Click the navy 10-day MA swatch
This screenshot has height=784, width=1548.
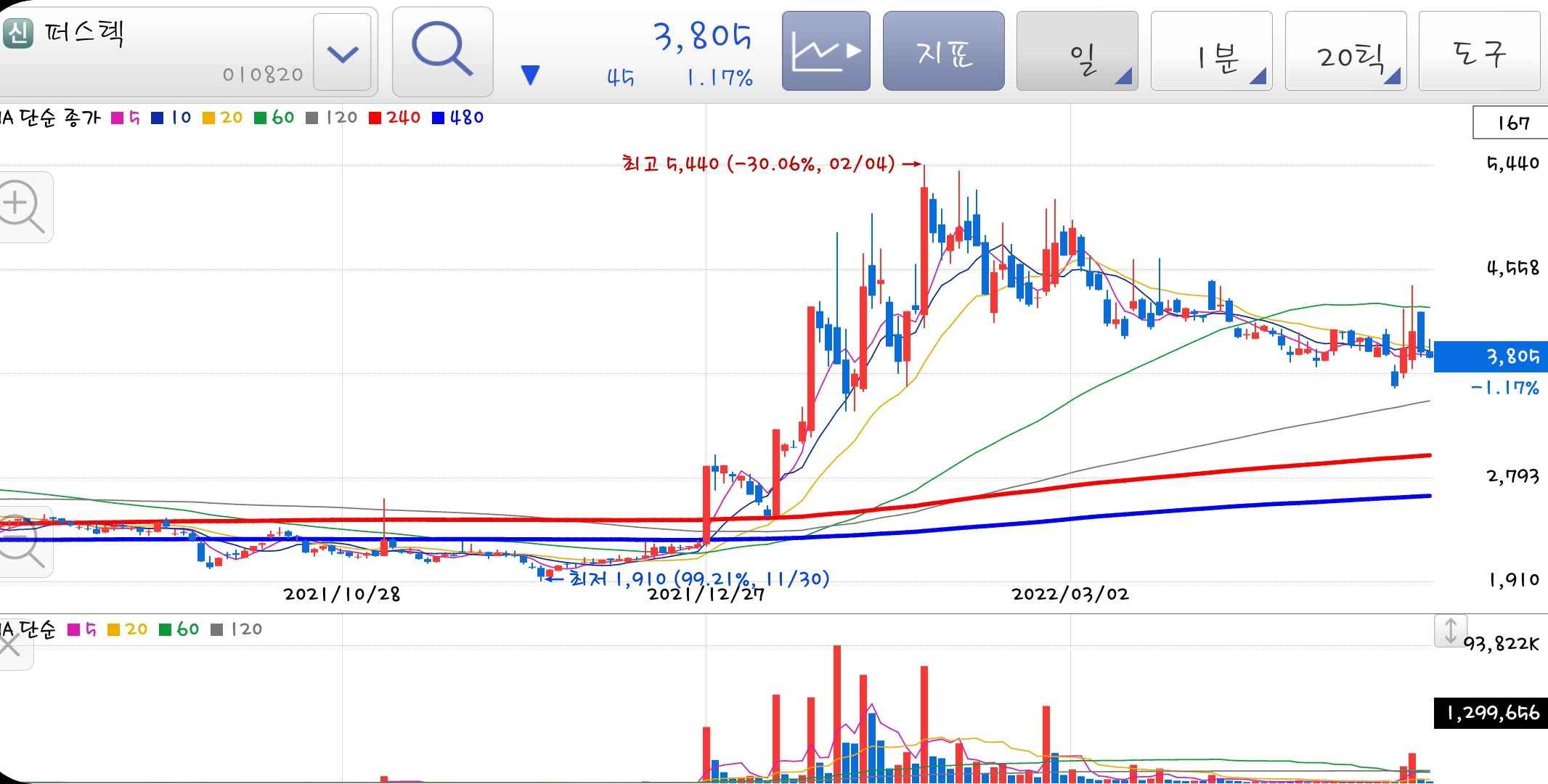click(x=158, y=118)
